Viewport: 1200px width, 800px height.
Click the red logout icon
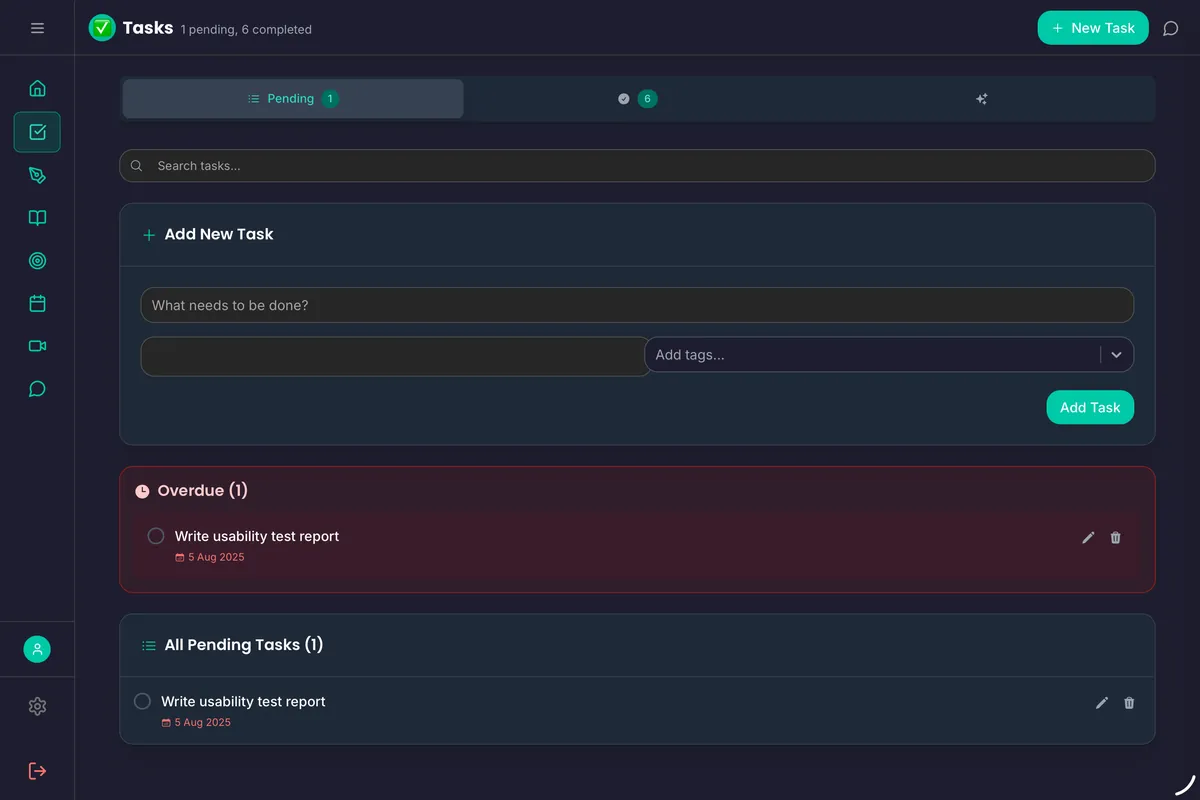click(x=37, y=771)
